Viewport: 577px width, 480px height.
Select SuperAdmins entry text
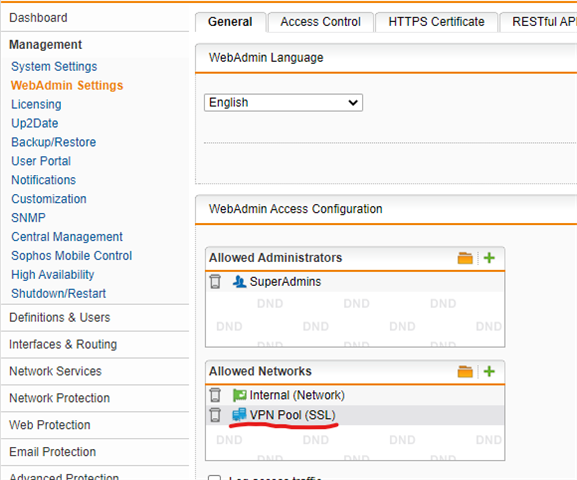[x=286, y=282]
